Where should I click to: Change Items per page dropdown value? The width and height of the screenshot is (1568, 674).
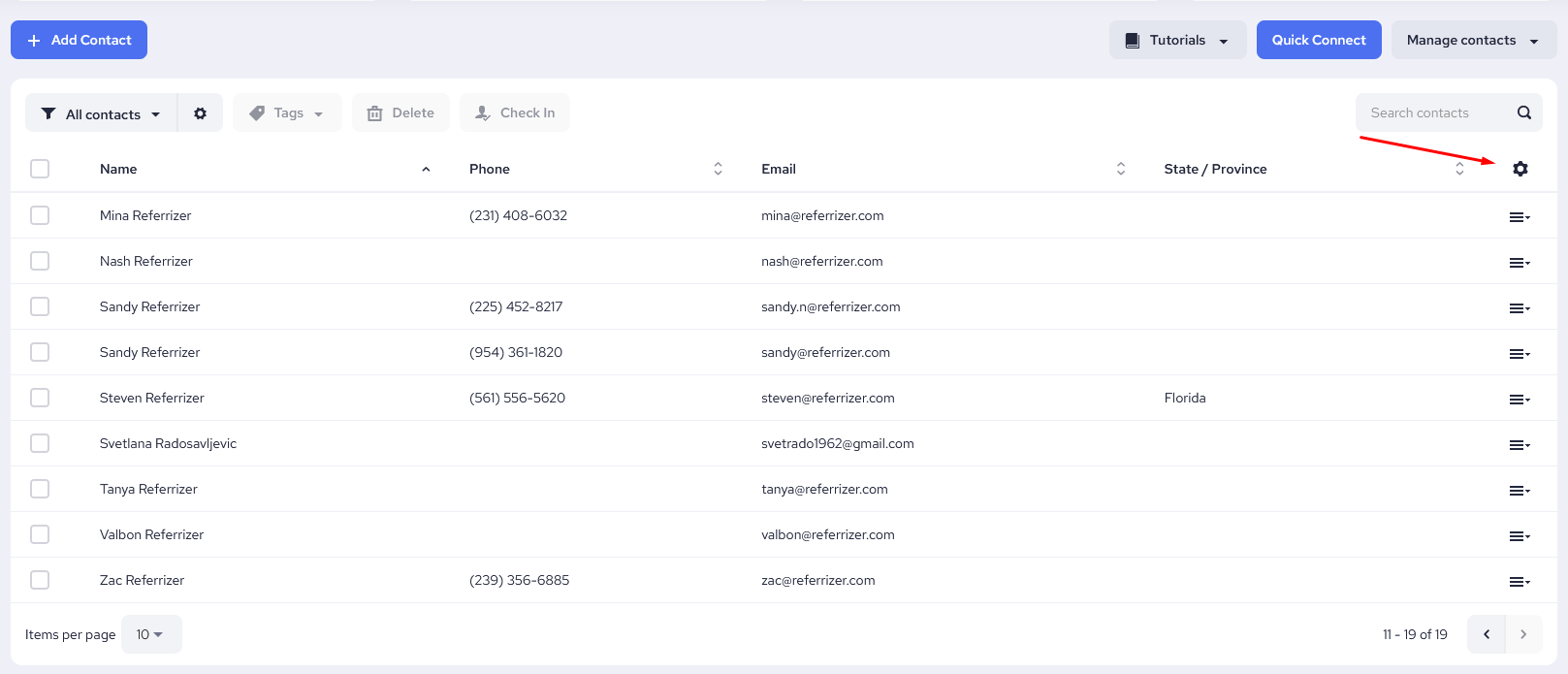click(x=151, y=634)
